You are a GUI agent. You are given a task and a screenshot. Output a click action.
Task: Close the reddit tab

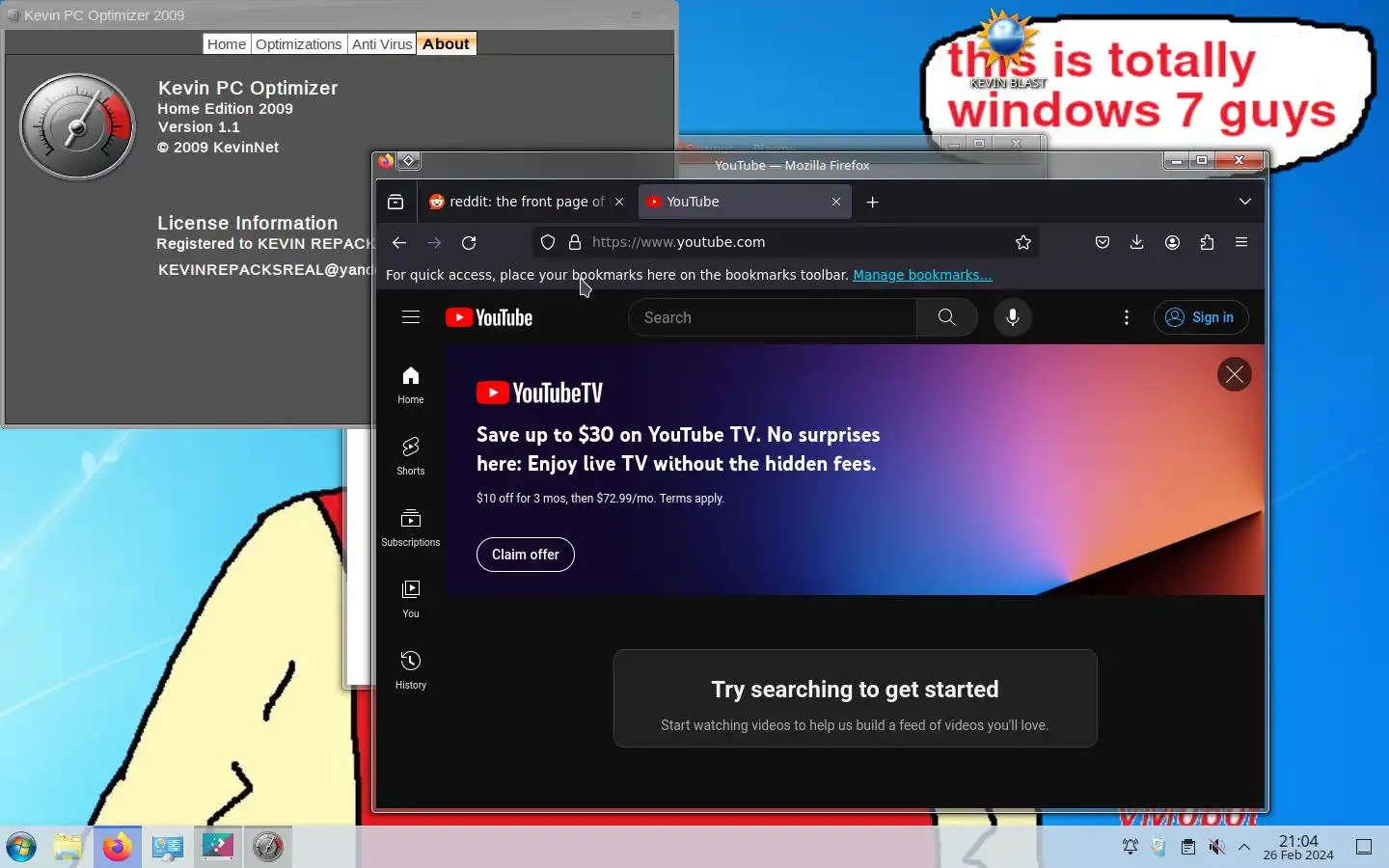coord(619,202)
